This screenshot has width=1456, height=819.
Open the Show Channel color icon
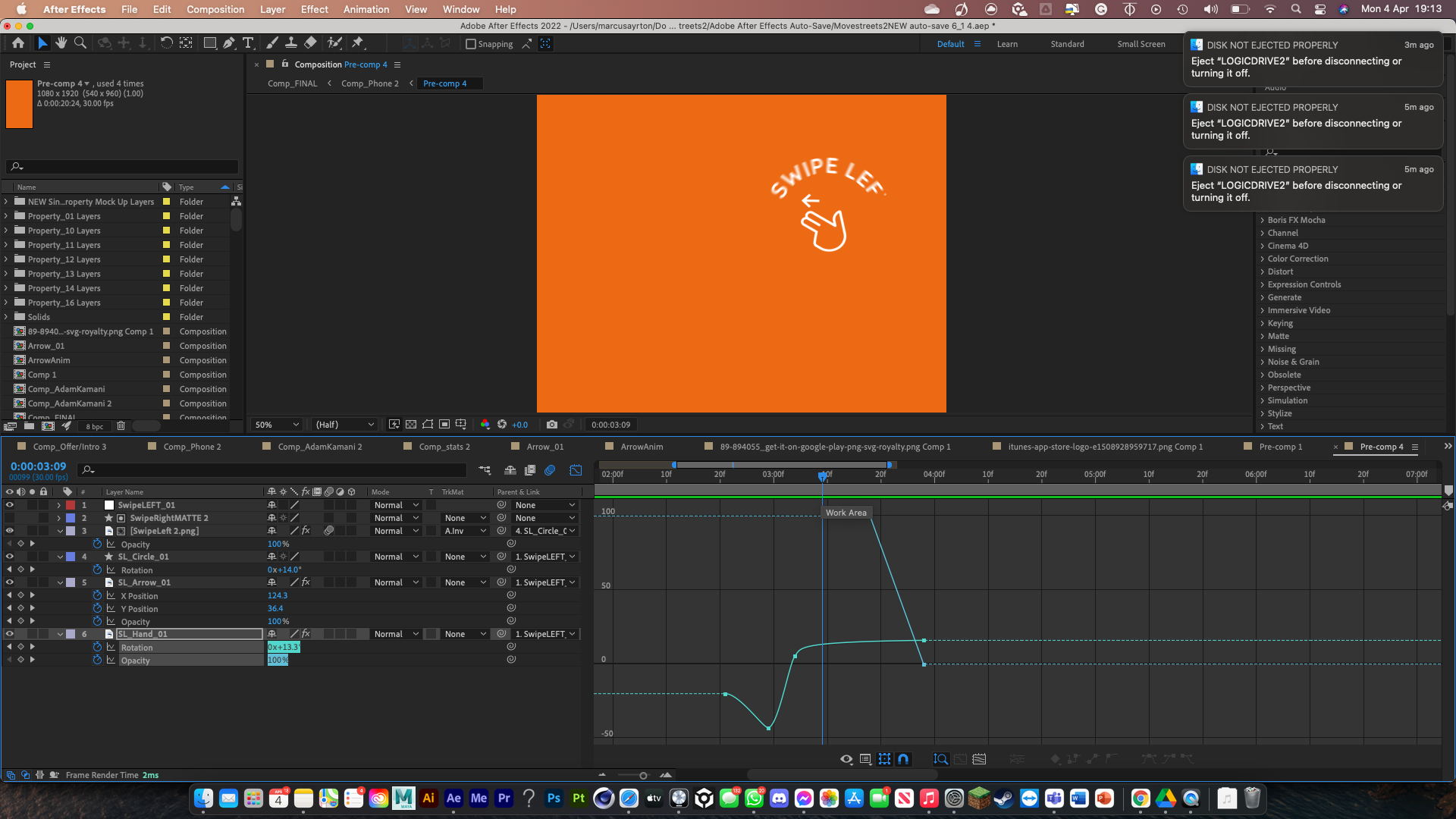[485, 425]
